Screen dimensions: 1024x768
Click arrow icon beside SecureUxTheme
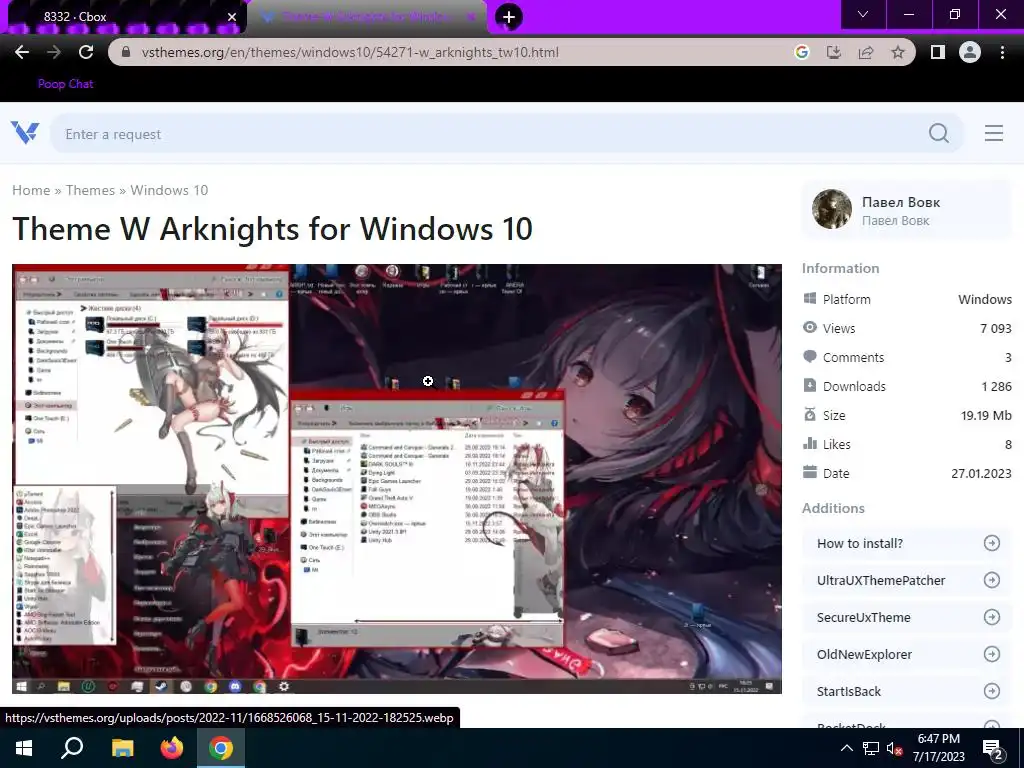point(991,617)
